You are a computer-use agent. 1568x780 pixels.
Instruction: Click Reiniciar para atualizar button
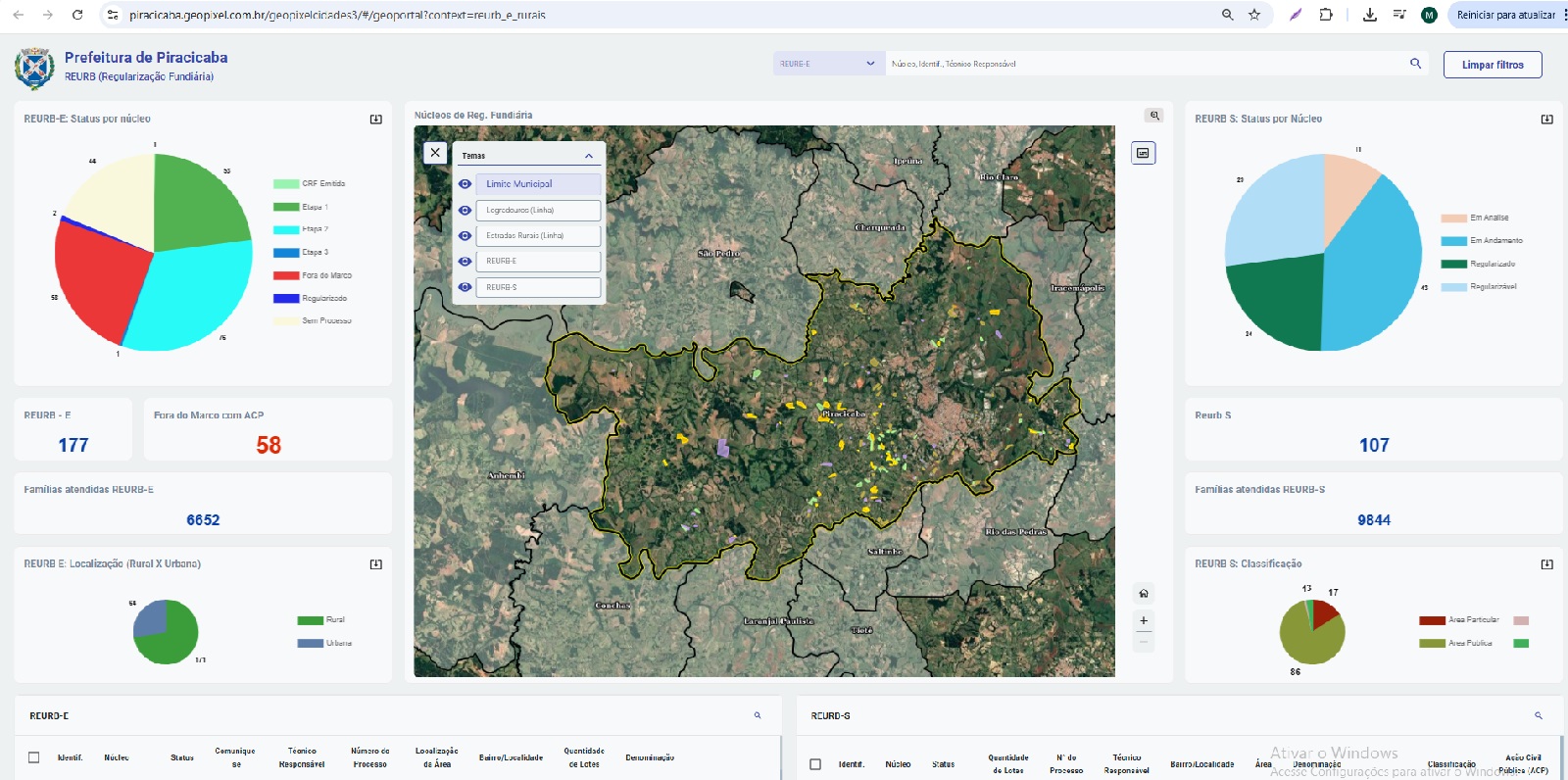coord(1505,15)
